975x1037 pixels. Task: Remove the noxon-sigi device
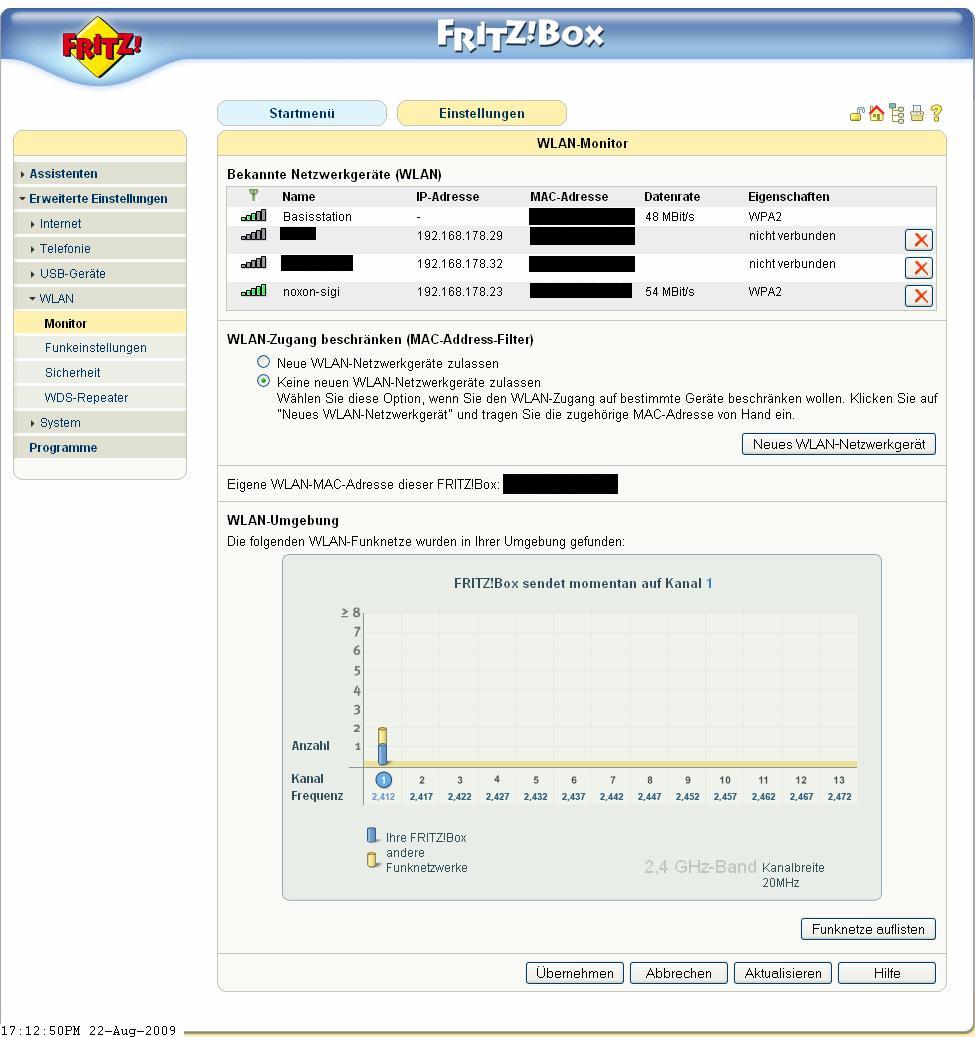click(919, 296)
